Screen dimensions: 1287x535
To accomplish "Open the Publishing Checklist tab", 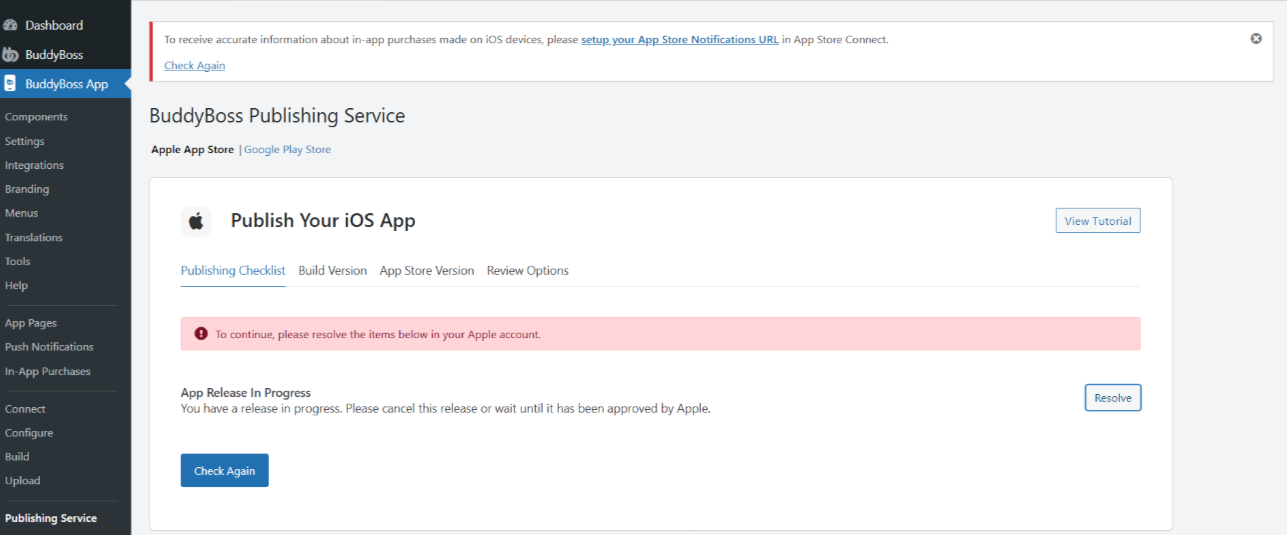I will 233,271.
